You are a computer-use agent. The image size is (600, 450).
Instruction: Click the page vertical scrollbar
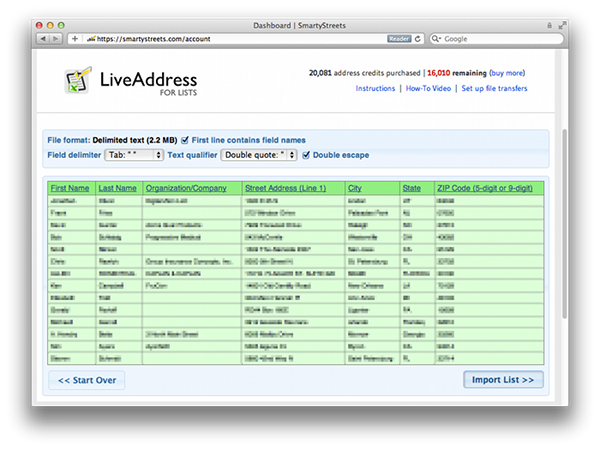(564, 224)
